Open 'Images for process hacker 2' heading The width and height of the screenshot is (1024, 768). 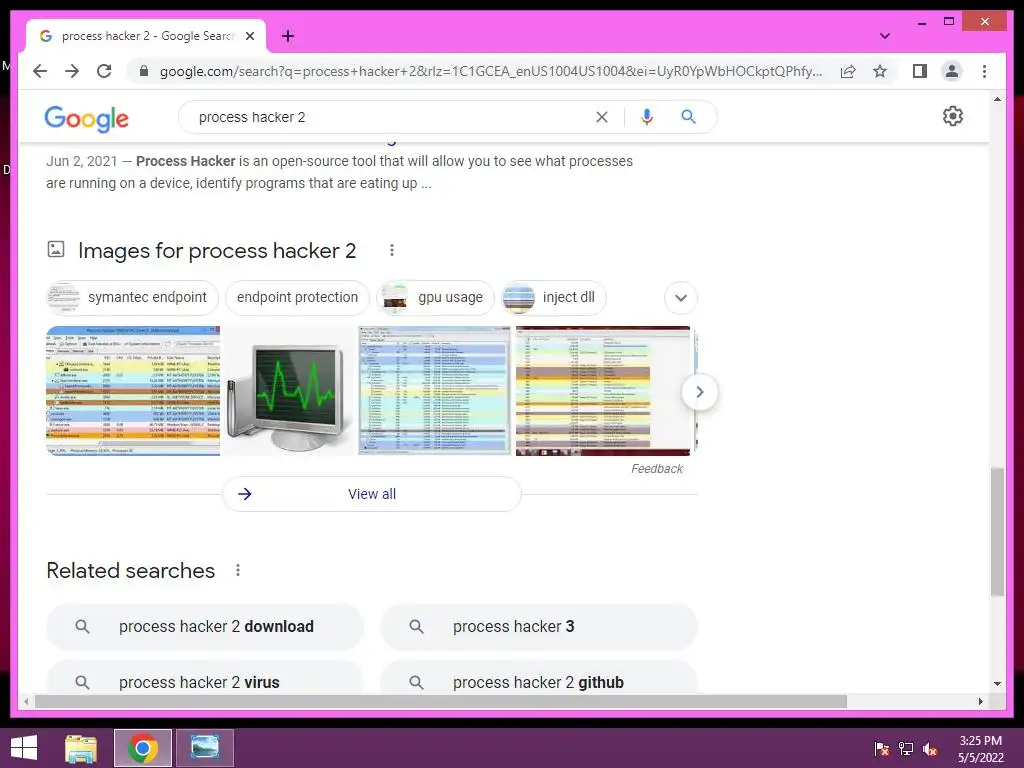point(217,251)
